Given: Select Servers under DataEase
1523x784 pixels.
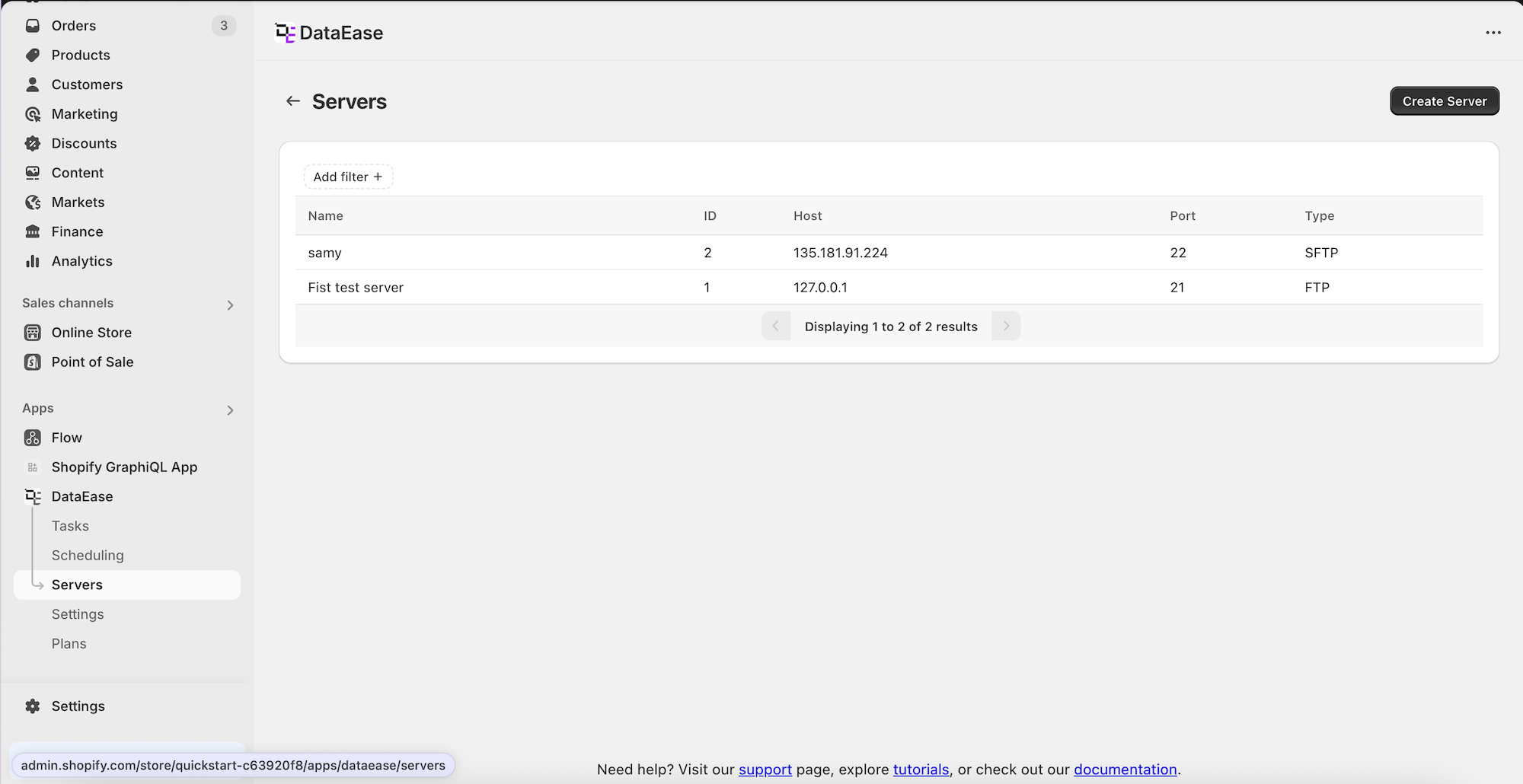Looking at the screenshot, I should click(127, 585).
